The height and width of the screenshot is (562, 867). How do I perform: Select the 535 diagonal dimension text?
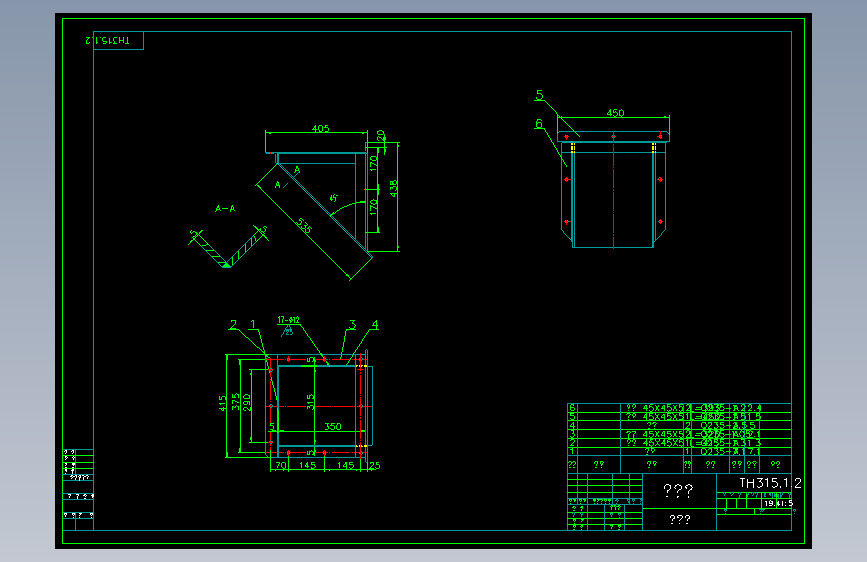tap(305, 226)
